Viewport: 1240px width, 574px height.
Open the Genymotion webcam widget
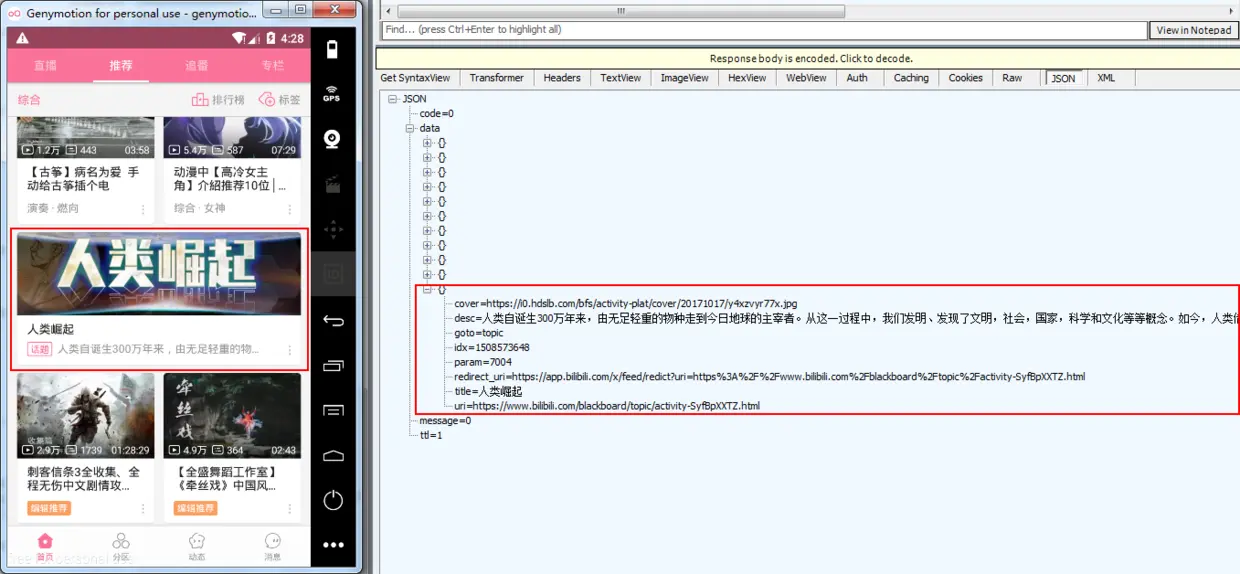coord(332,139)
